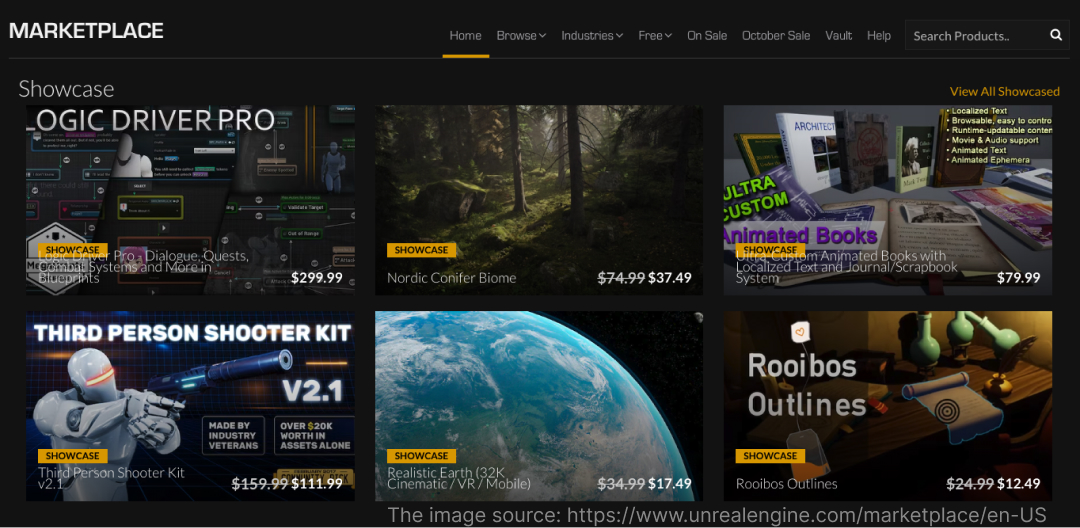Open the On Sale page
The height and width of the screenshot is (528, 1080).
(707, 36)
